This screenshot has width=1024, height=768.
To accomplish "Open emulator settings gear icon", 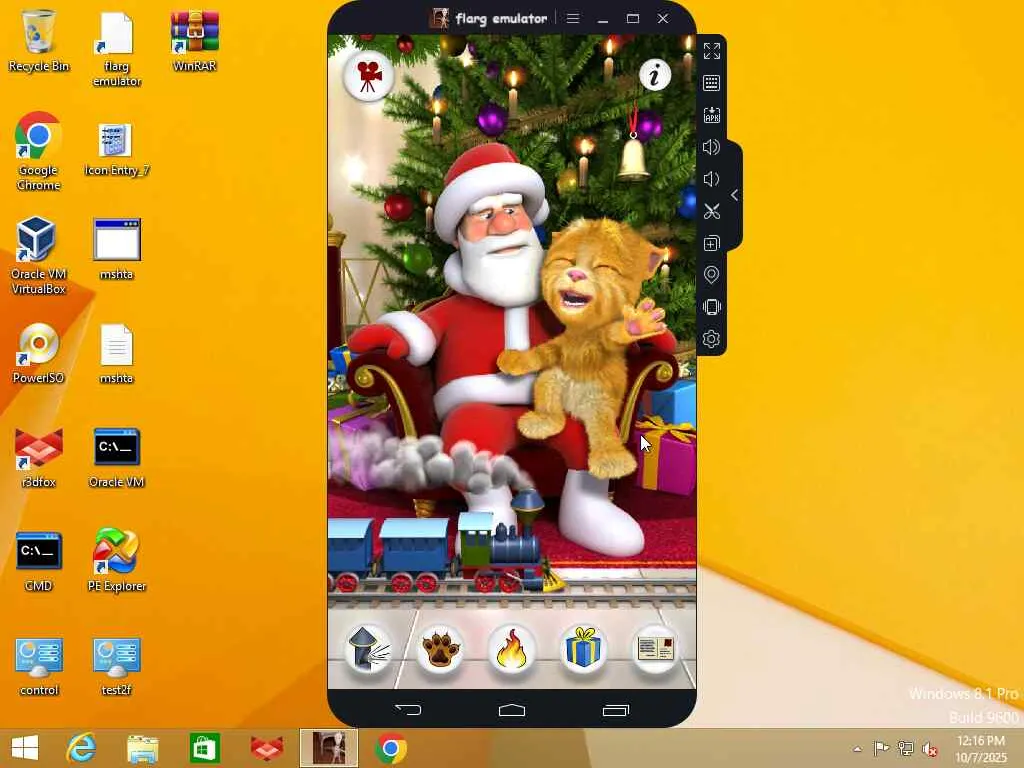I will 711,339.
